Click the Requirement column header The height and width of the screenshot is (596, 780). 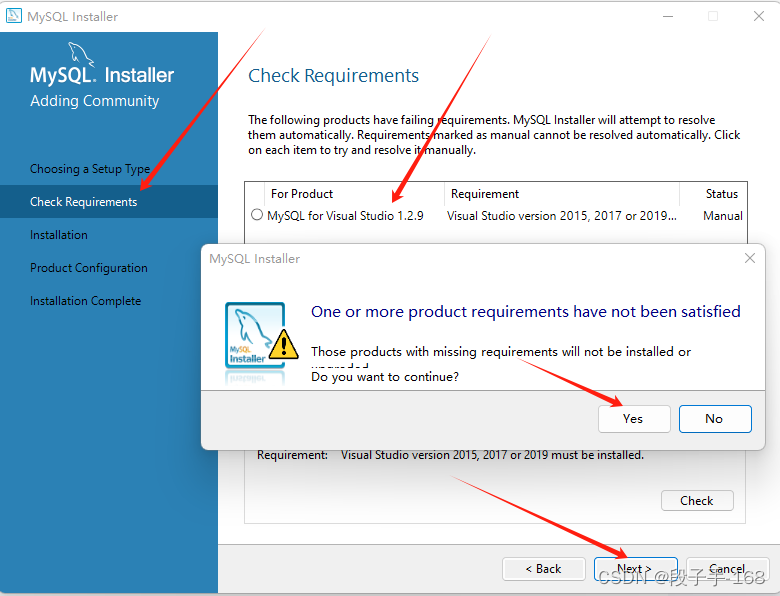pyautogui.click(x=562, y=194)
